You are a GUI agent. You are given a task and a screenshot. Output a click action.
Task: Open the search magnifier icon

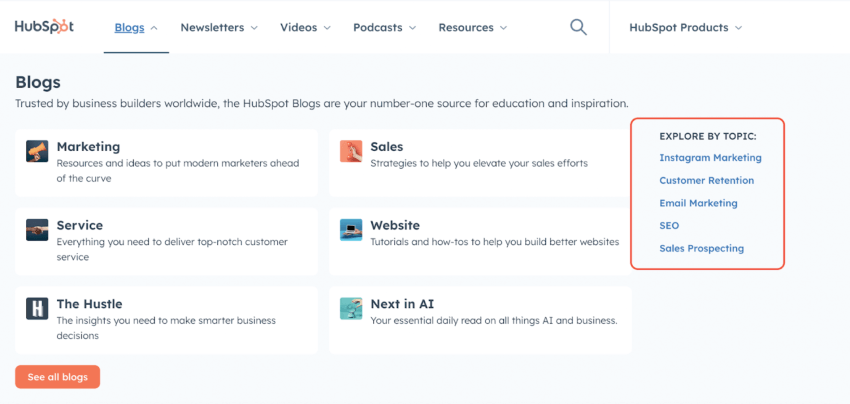tap(578, 27)
